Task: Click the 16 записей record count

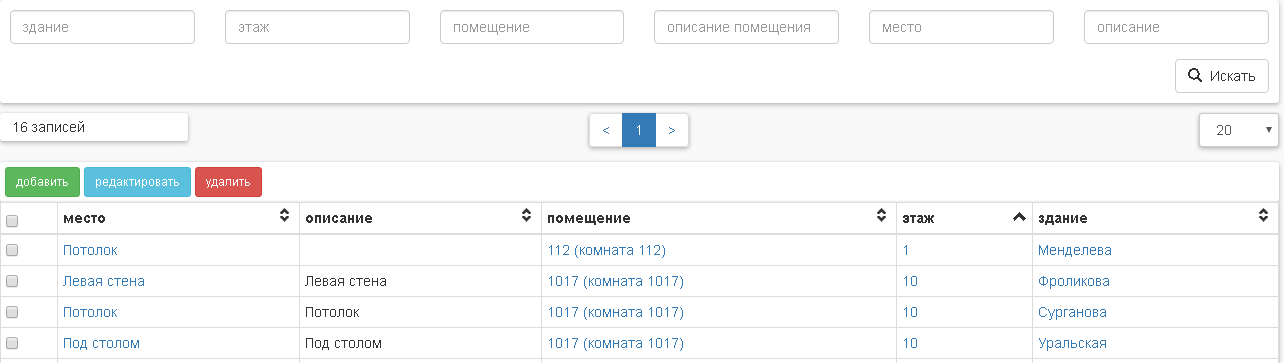Action: point(49,127)
